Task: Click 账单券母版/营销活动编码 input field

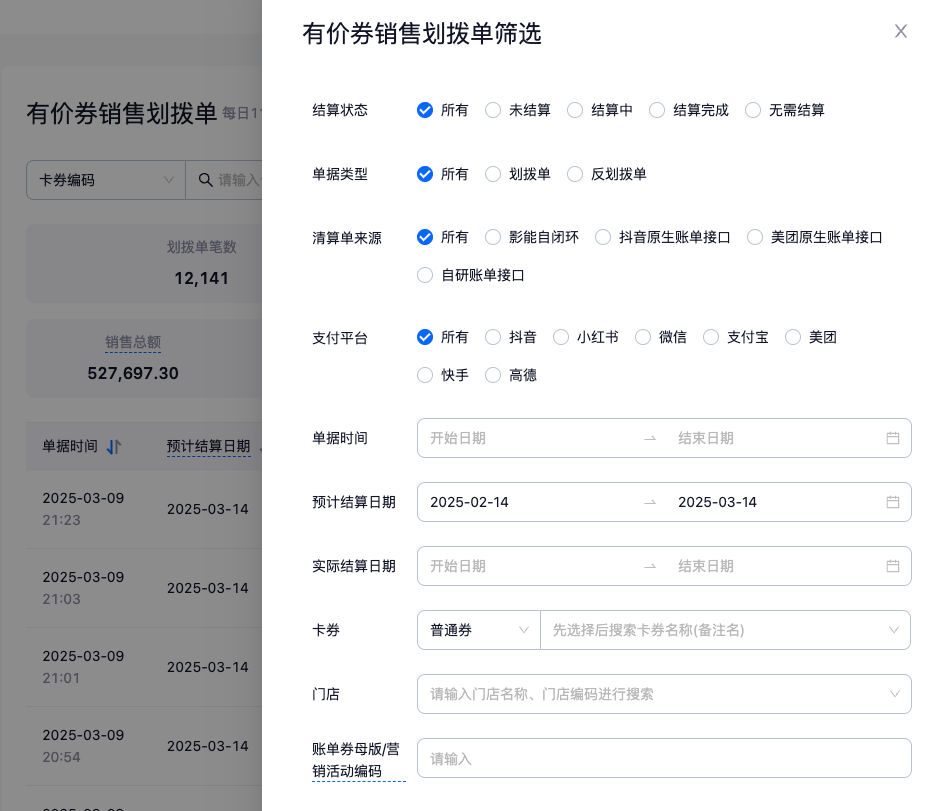Action: point(663,758)
